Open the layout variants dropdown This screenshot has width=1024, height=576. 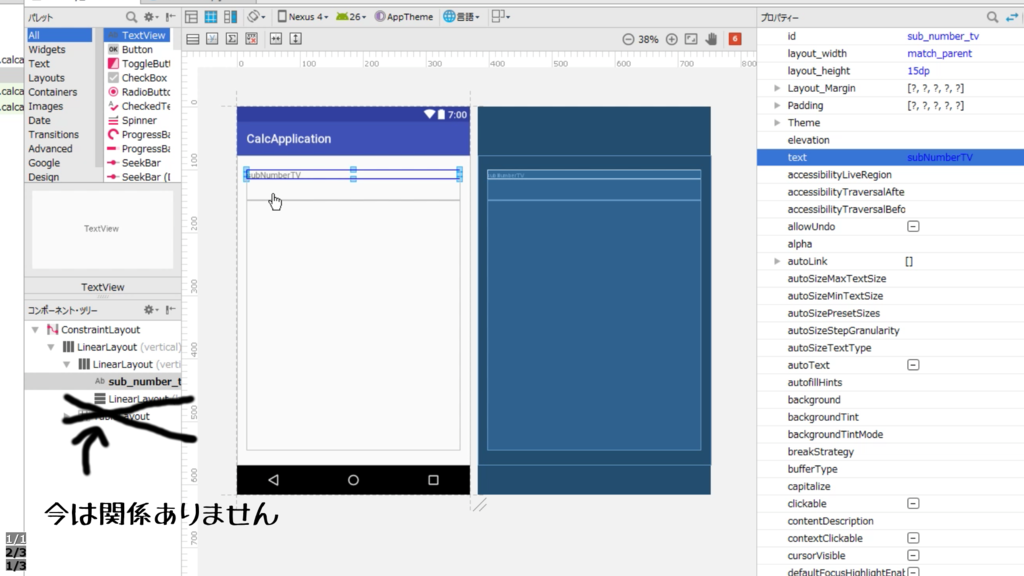[501, 17]
